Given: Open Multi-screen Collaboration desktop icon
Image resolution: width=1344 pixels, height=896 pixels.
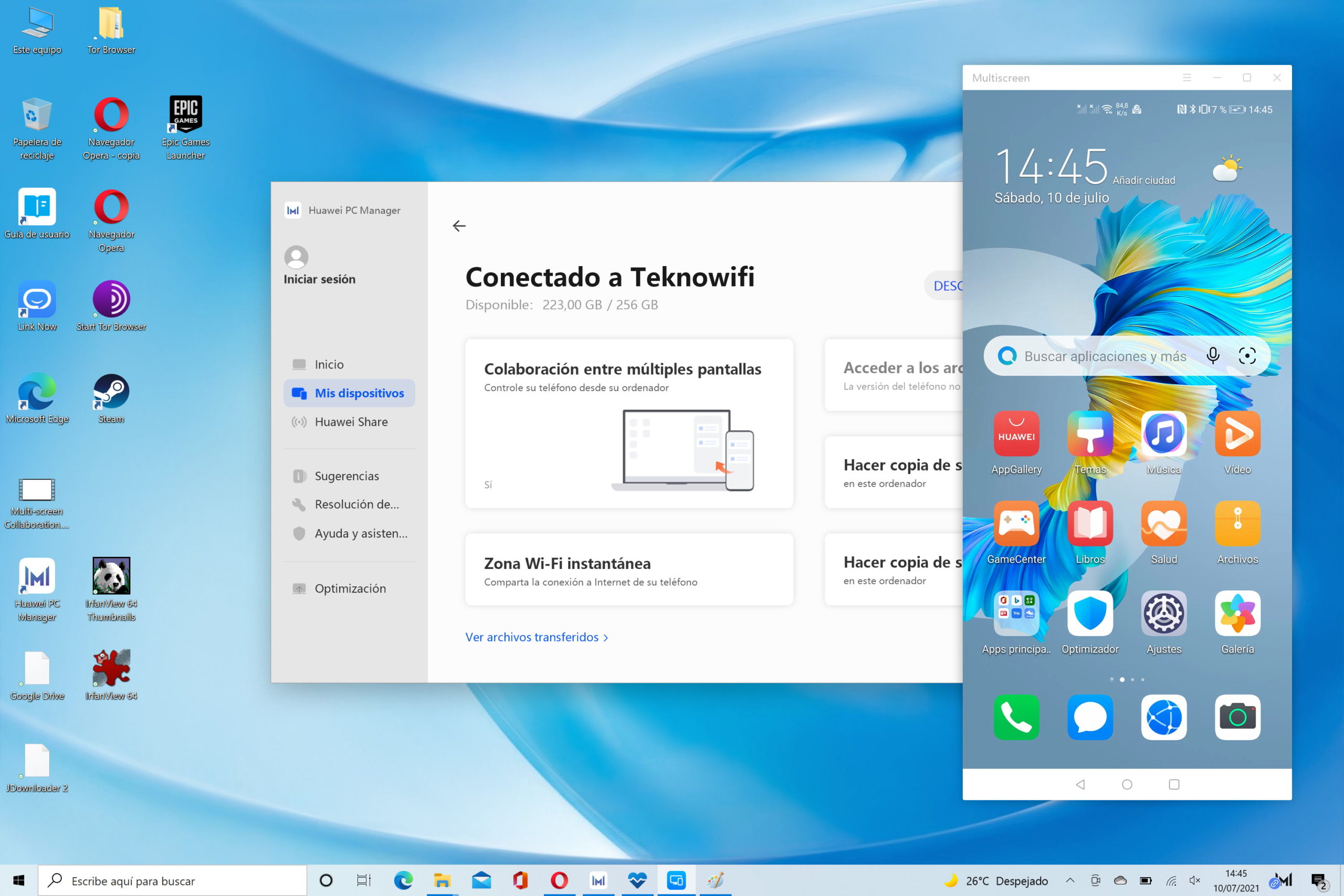Looking at the screenshot, I should tap(37, 504).
